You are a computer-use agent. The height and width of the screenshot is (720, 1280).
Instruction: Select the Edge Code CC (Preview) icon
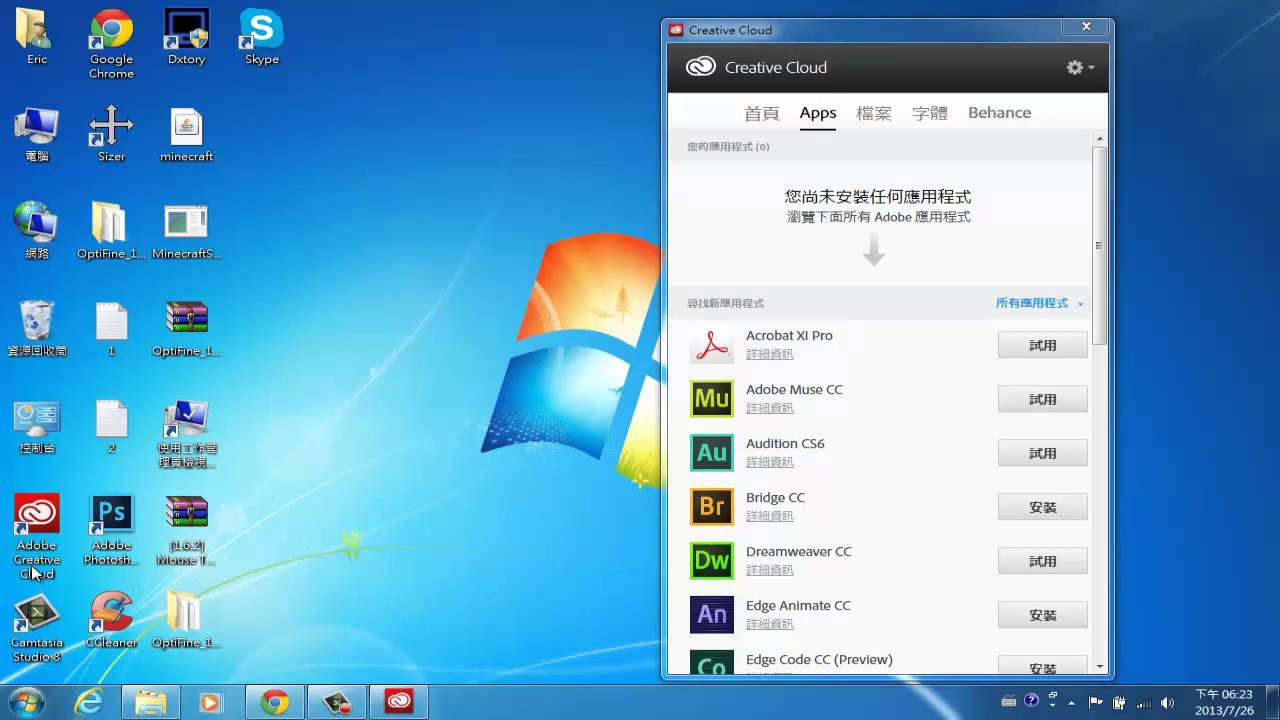711,664
